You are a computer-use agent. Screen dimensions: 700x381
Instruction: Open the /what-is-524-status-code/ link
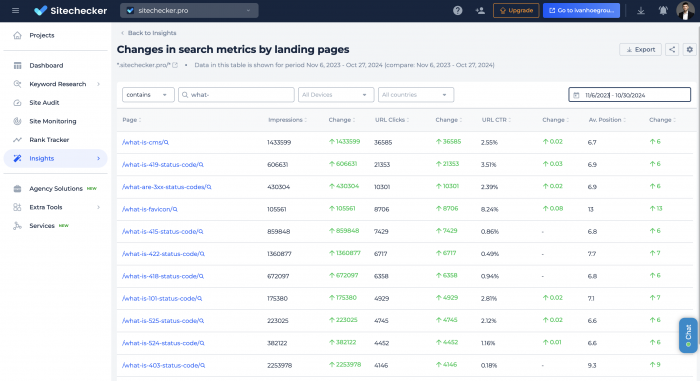point(161,343)
